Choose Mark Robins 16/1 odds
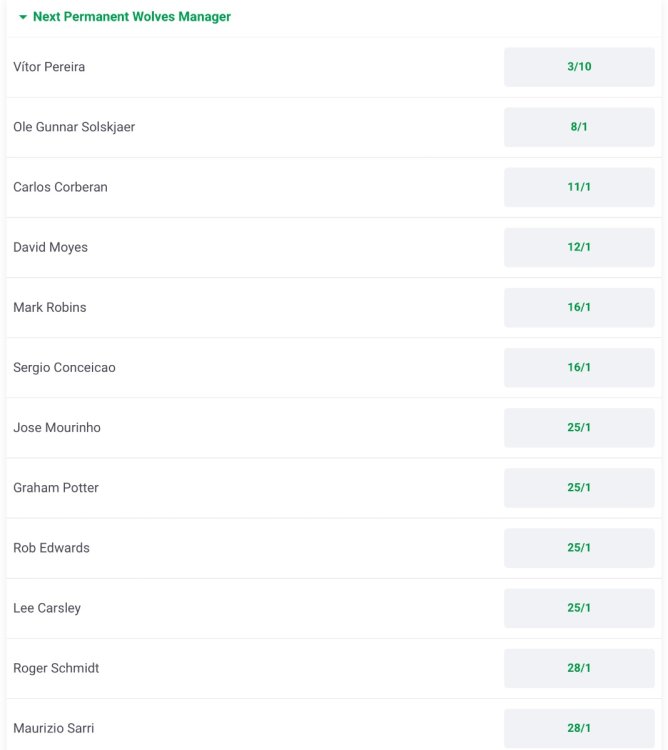Screen dimensions: 668x750 (579, 307)
